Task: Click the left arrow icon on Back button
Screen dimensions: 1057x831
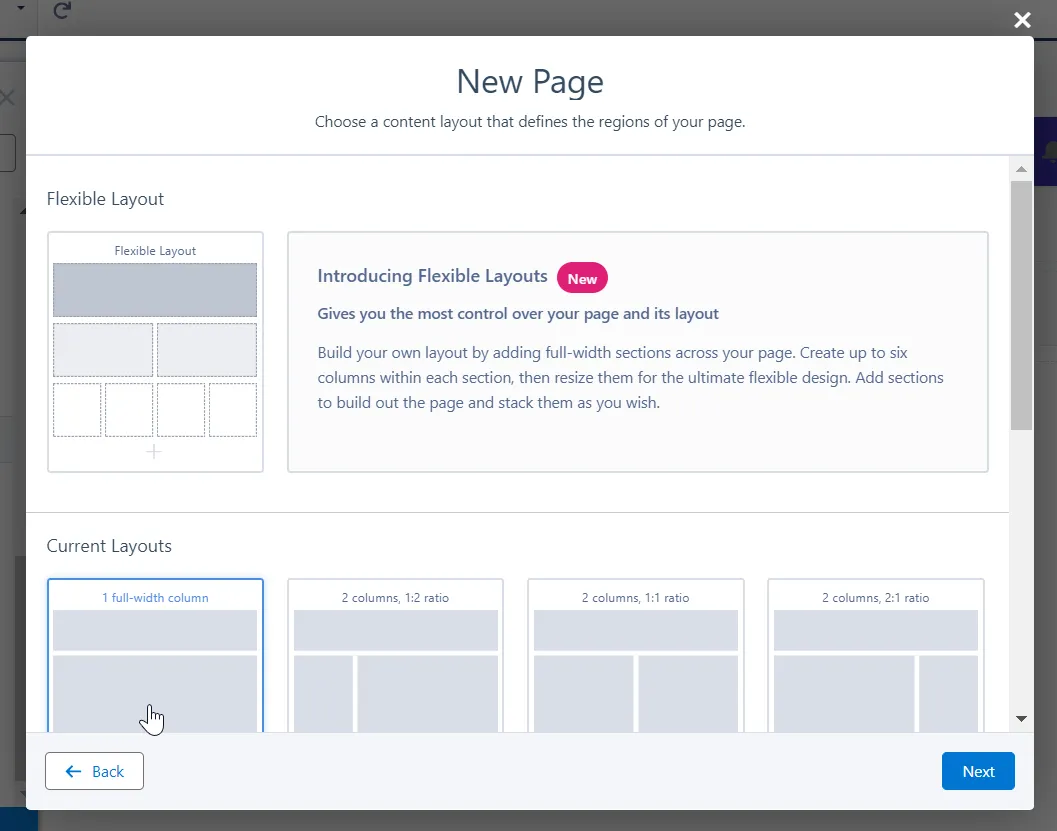Action: tap(73, 771)
